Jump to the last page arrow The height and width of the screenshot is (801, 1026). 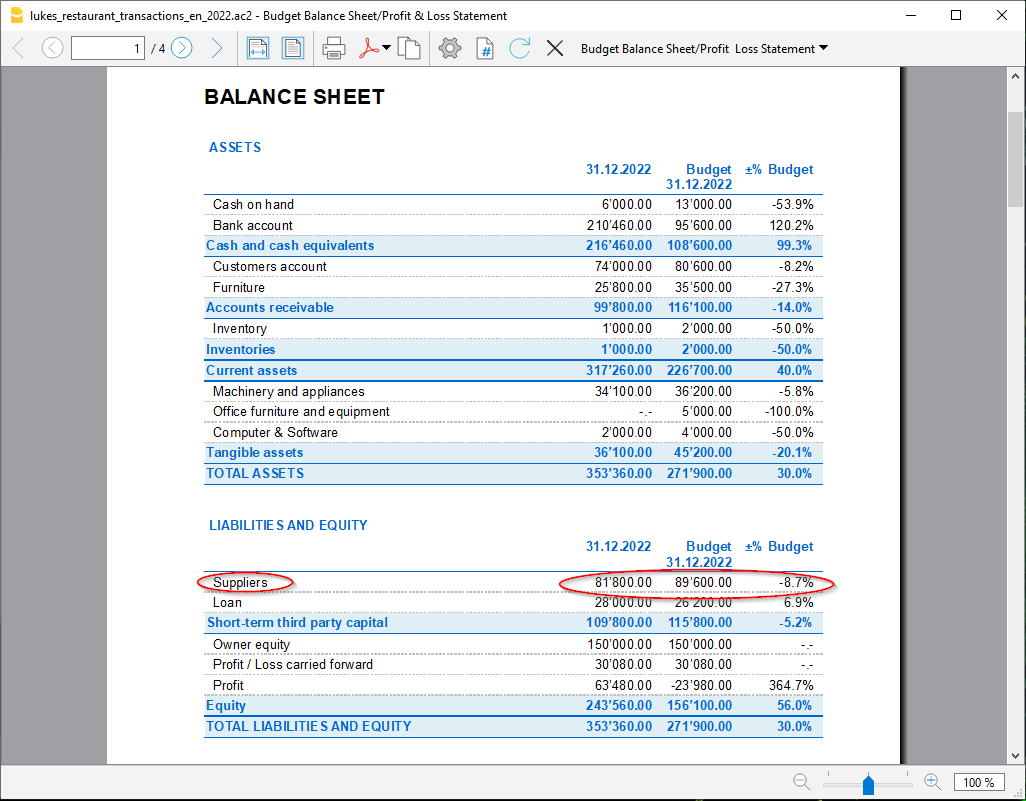coord(216,48)
